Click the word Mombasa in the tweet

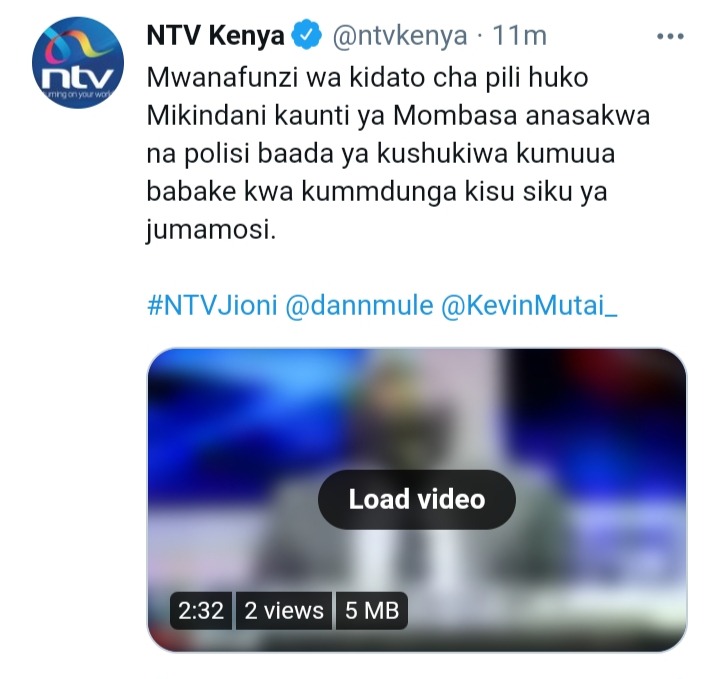[x=455, y=116]
